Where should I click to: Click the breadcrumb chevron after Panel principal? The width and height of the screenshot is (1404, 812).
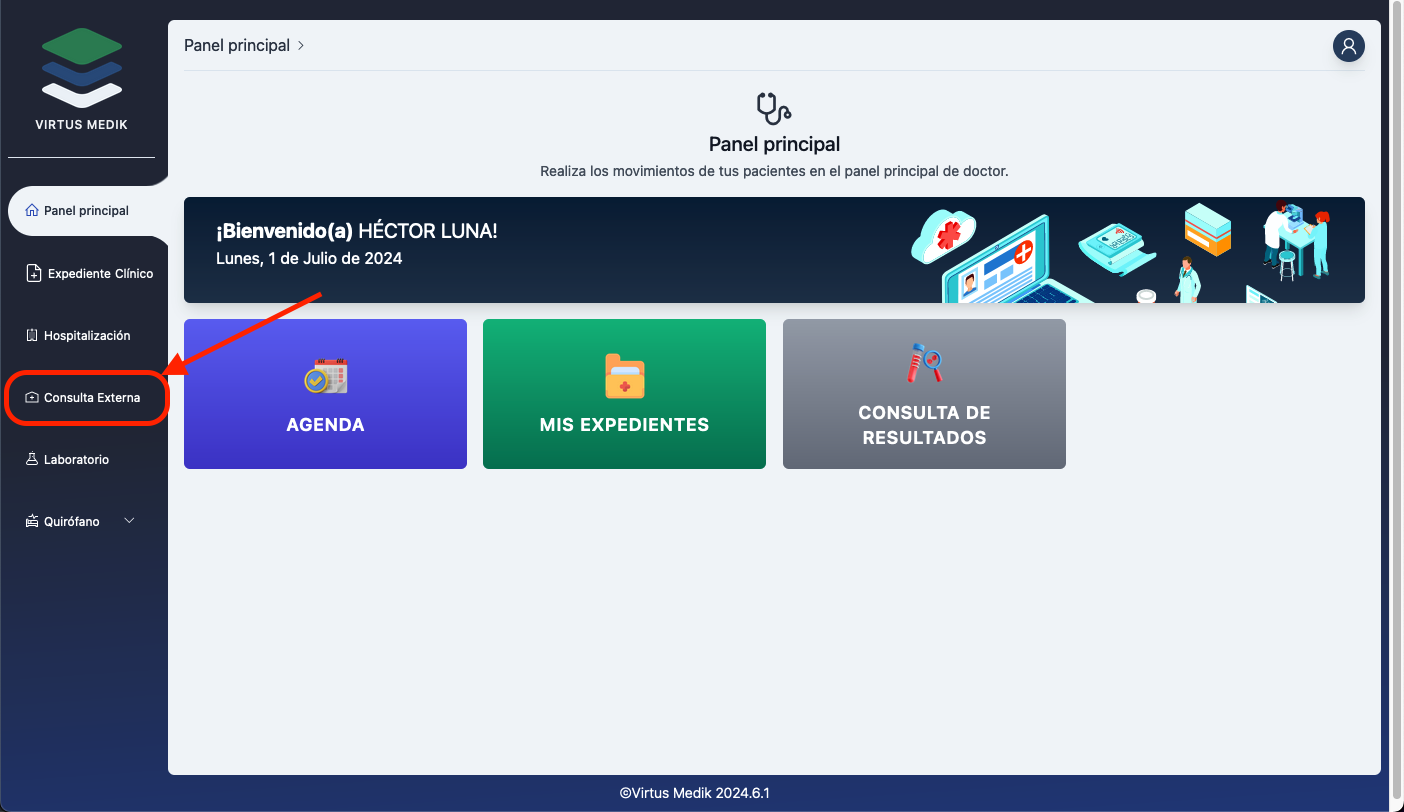click(x=301, y=46)
